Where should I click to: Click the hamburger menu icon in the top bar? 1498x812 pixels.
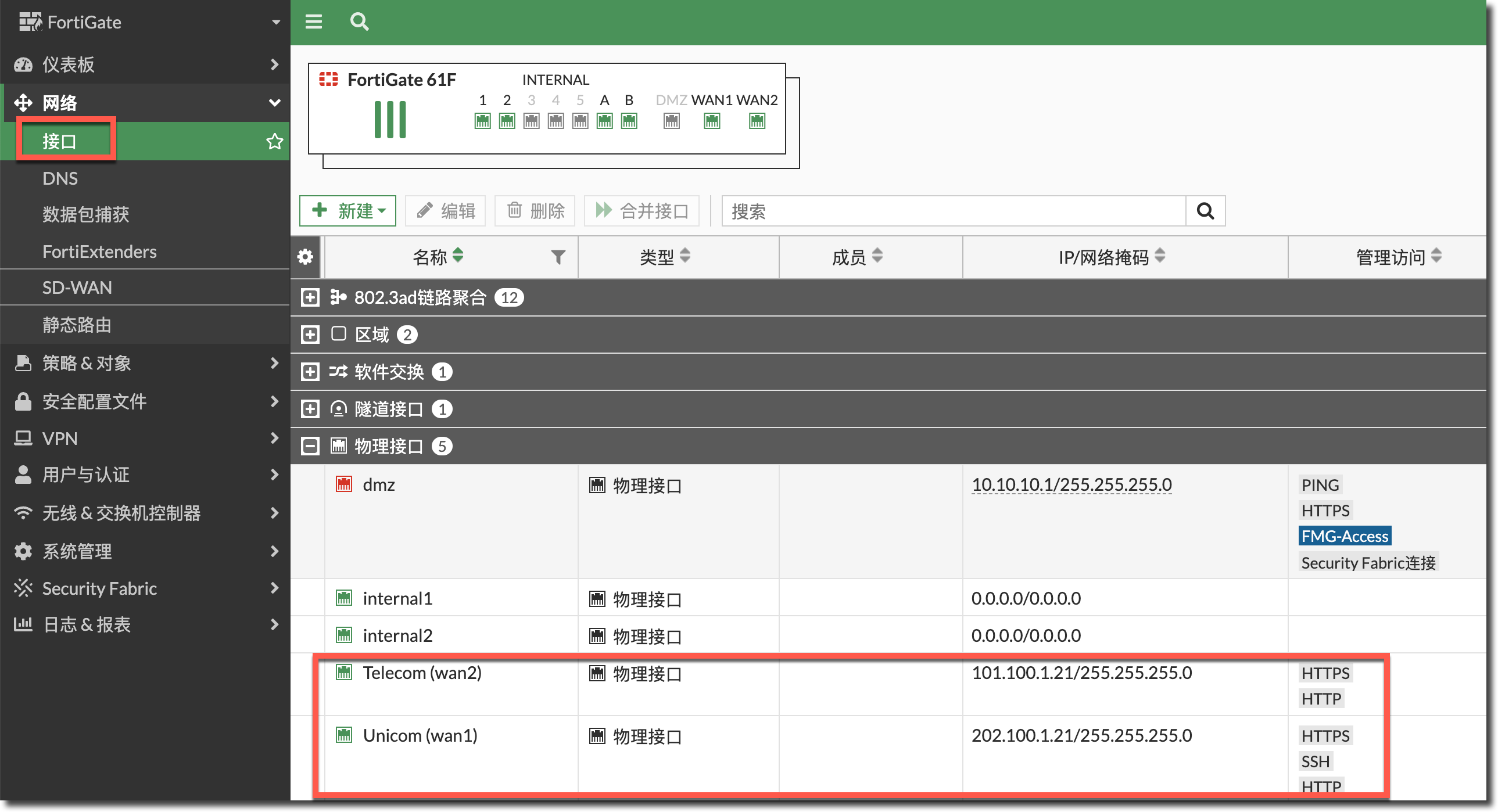[x=313, y=22]
